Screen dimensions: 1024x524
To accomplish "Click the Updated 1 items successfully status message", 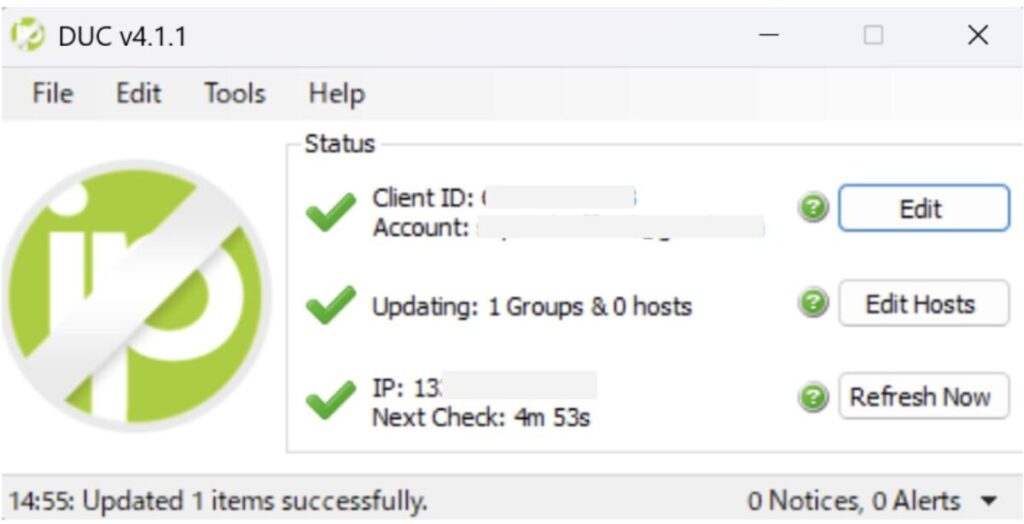I will (218, 500).
